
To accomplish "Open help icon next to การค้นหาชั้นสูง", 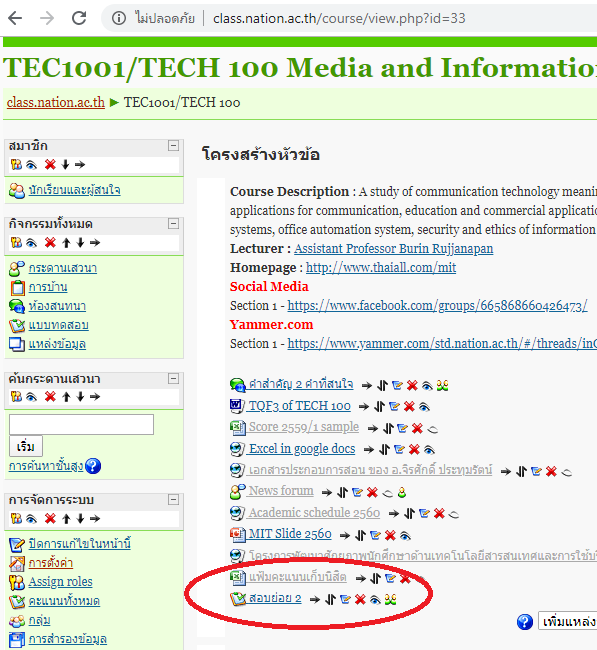I will click(x=93, y=466).
